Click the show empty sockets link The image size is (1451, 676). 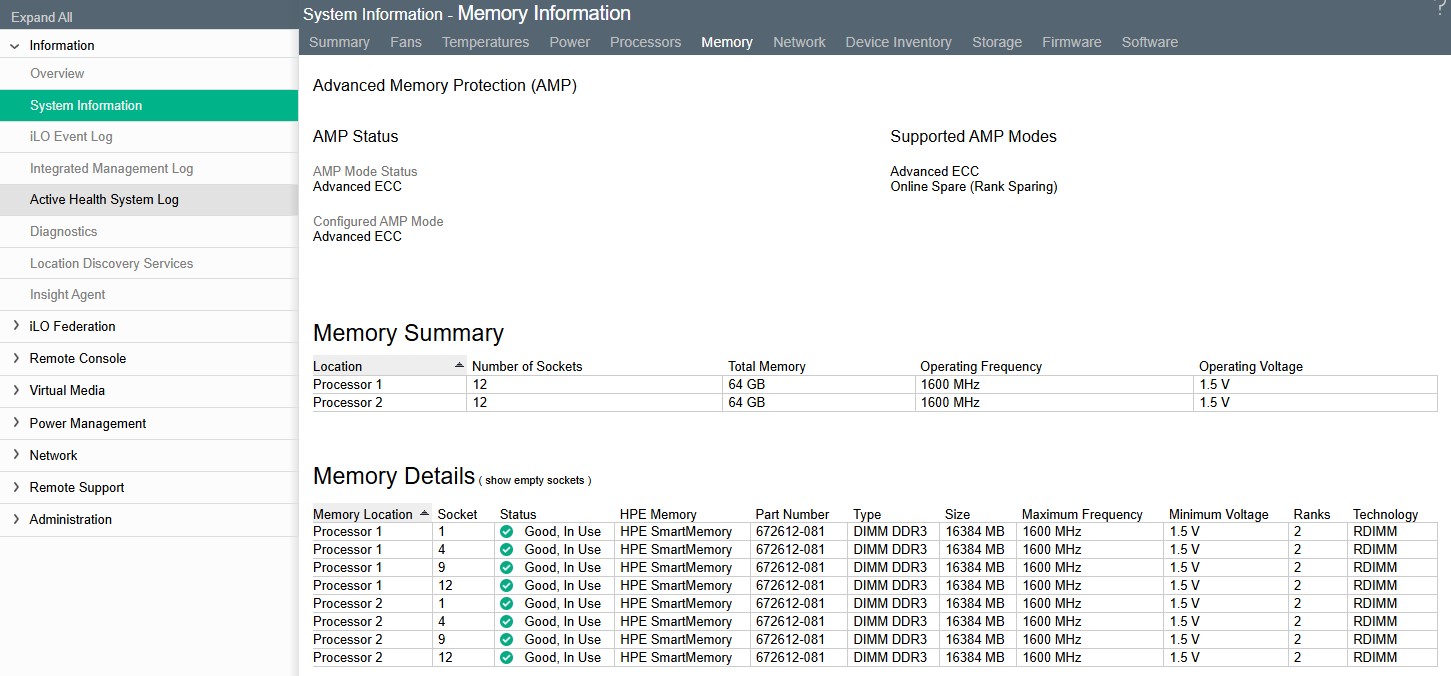pos(534,481)
